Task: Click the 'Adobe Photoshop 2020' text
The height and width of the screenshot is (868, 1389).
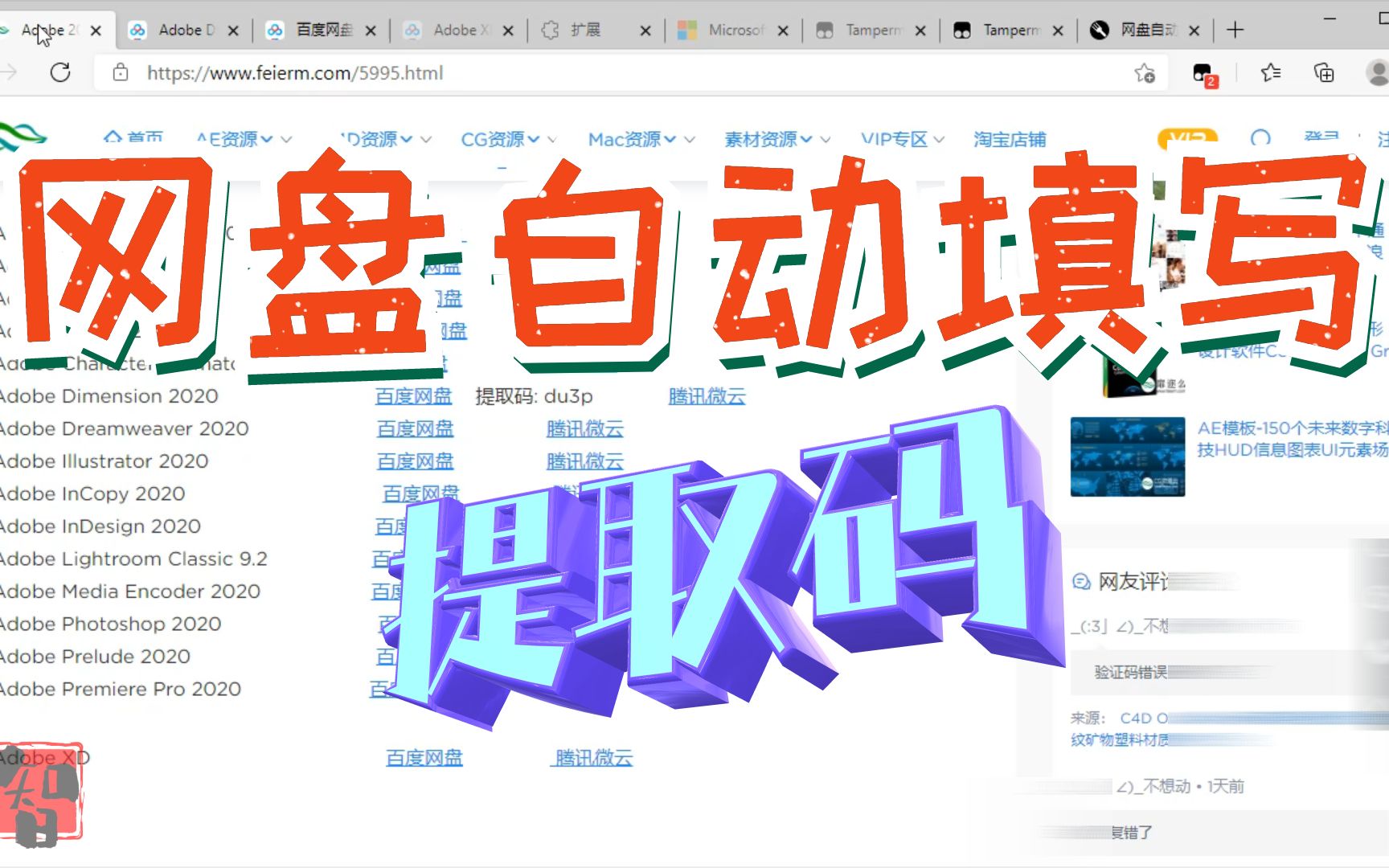Action: 111,624
